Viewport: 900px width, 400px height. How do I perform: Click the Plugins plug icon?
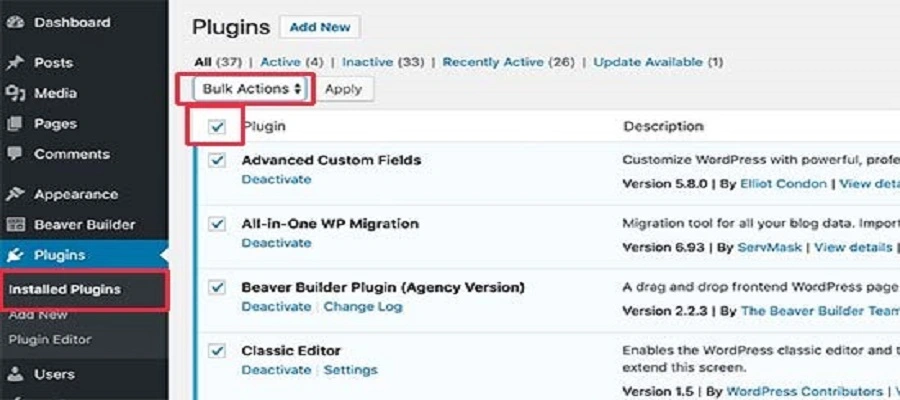tap(15, 255)
